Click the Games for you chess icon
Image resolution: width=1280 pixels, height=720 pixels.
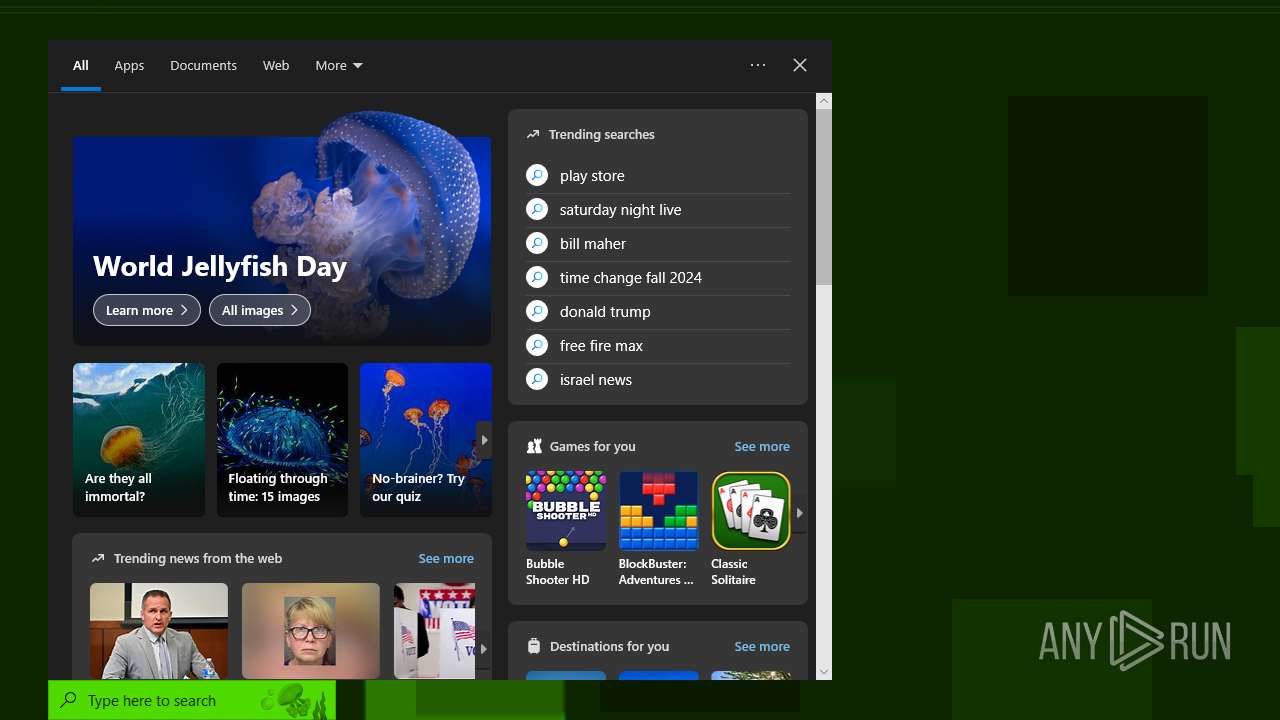tap(534, 446)
